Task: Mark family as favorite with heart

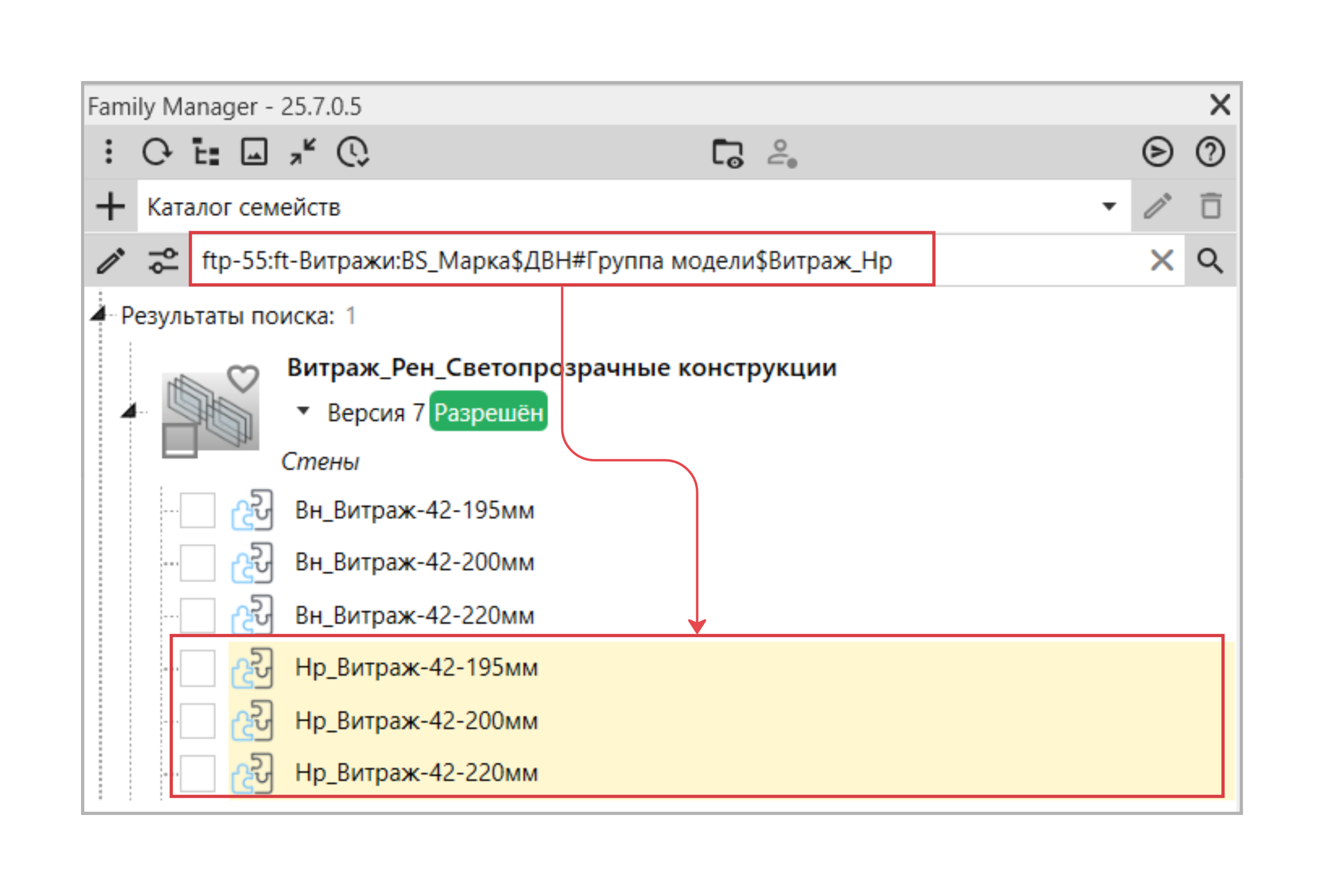Action: 243,379
